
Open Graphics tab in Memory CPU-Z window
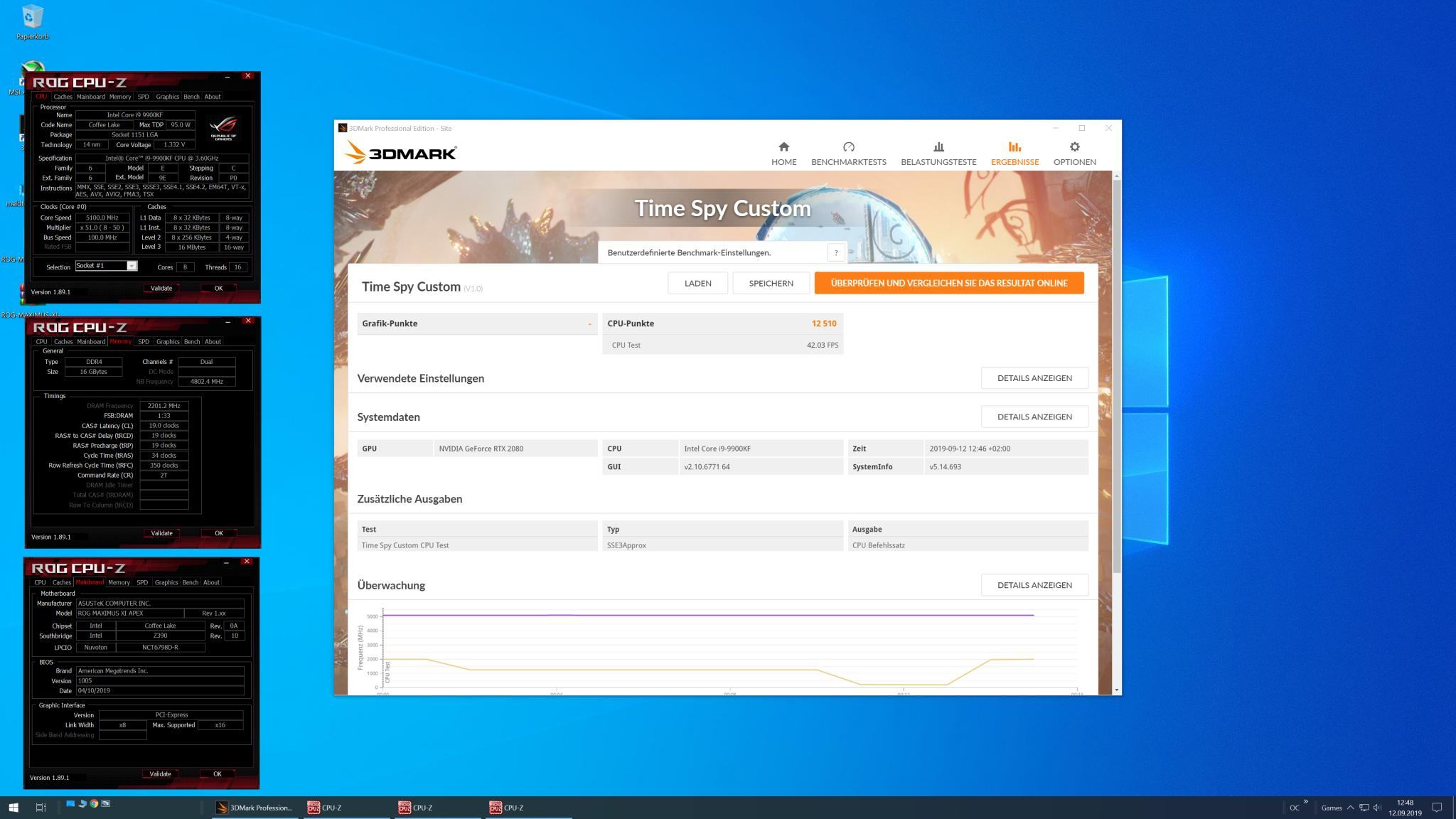168,341
